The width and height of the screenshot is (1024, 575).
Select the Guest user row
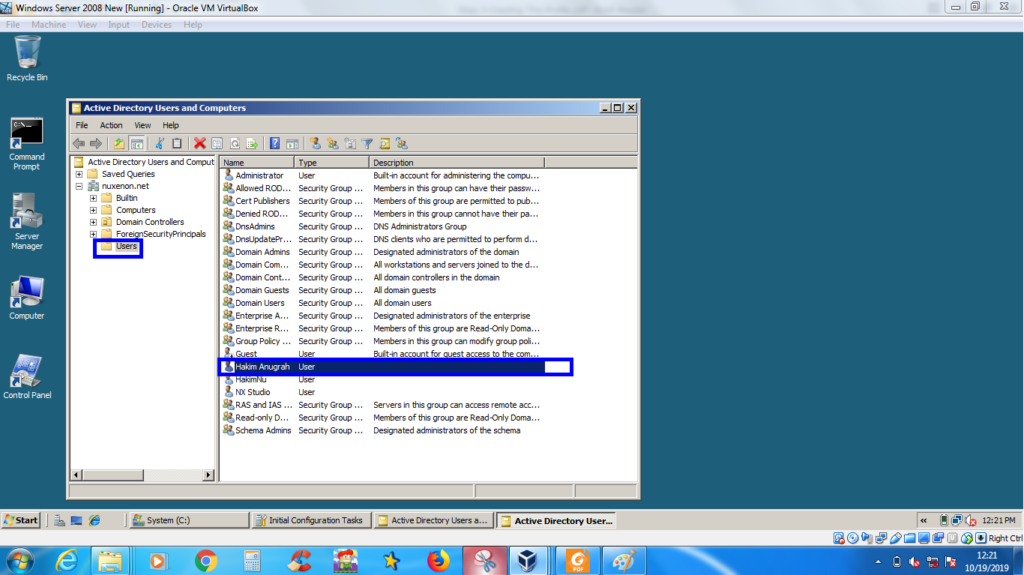(x=384, y=354)
